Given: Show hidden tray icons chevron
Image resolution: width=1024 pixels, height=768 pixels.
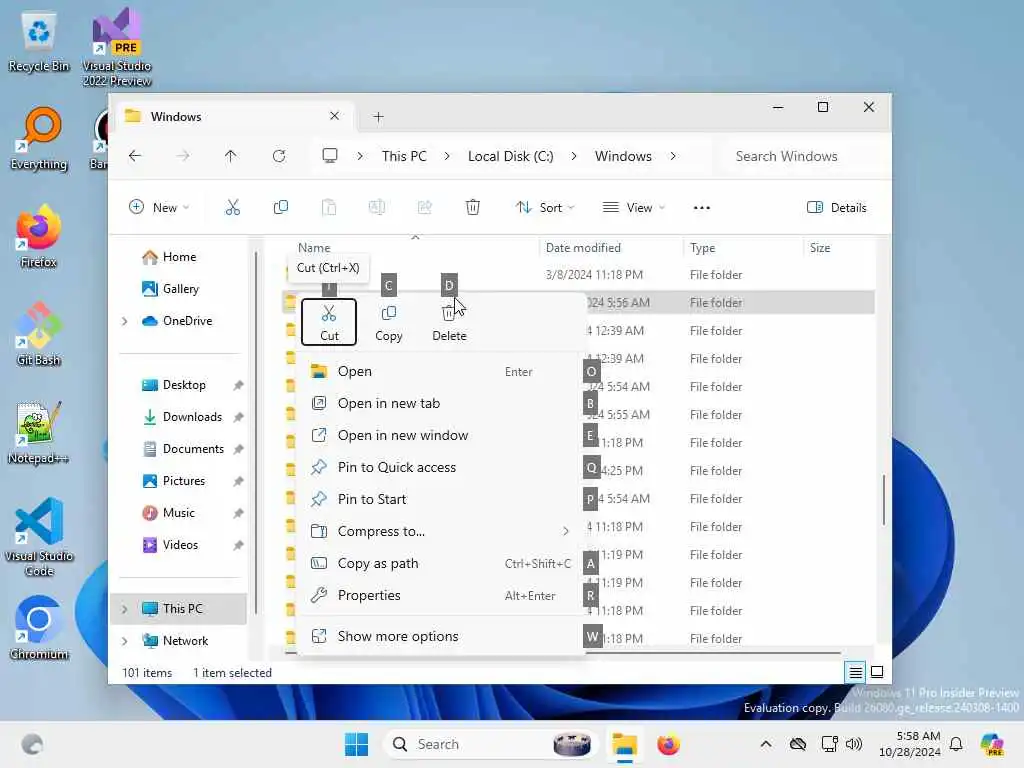Looking at the screenshot, I should pos(765,744).
